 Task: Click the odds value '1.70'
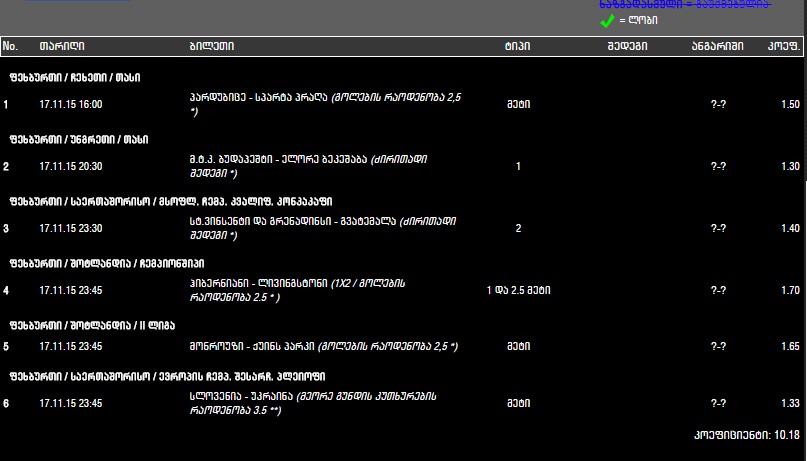[791, 290]
